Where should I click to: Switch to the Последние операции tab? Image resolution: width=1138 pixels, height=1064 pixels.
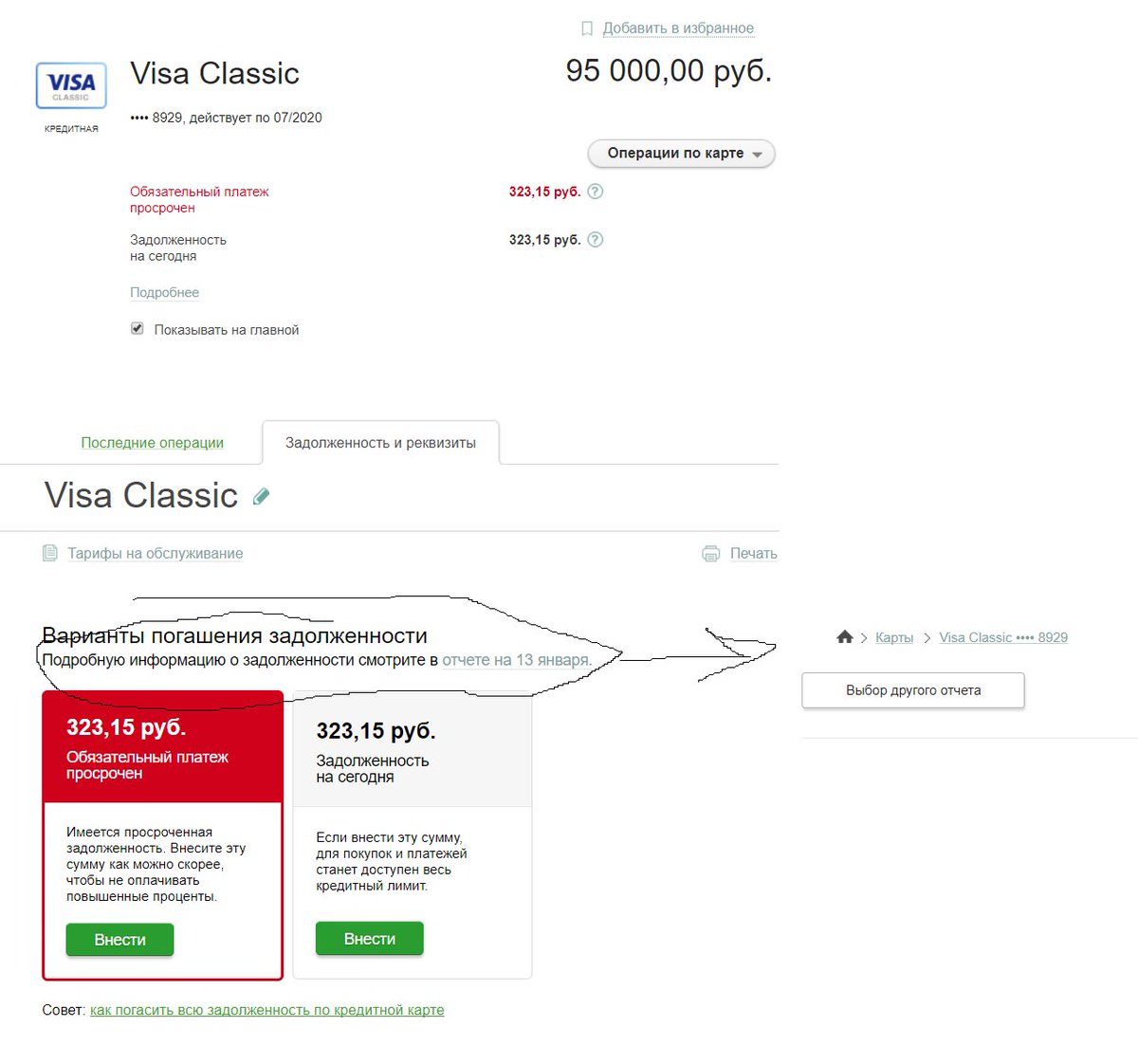click(152, 443)
